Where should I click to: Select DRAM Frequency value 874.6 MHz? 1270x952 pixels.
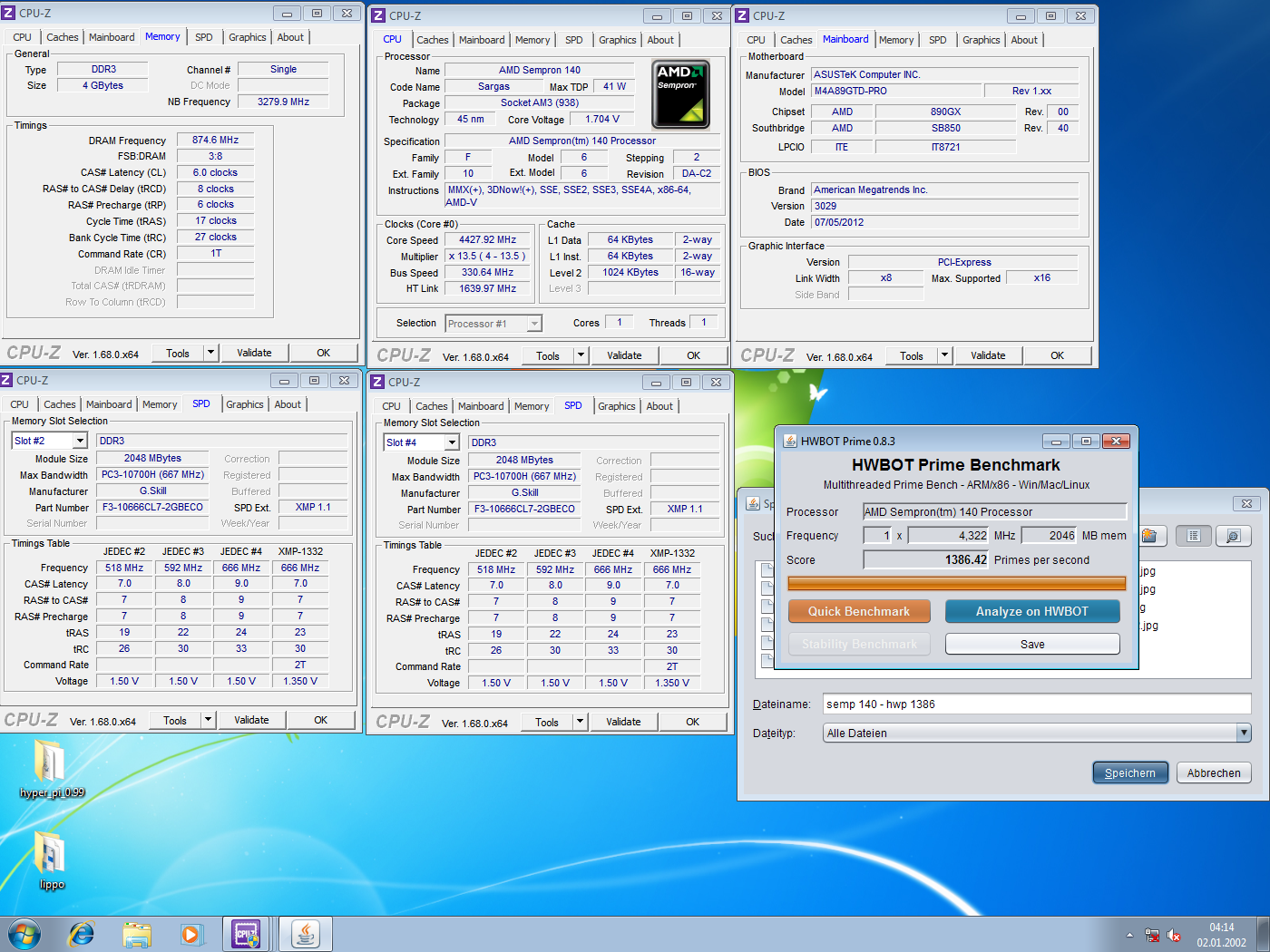[x=215, y=140]
